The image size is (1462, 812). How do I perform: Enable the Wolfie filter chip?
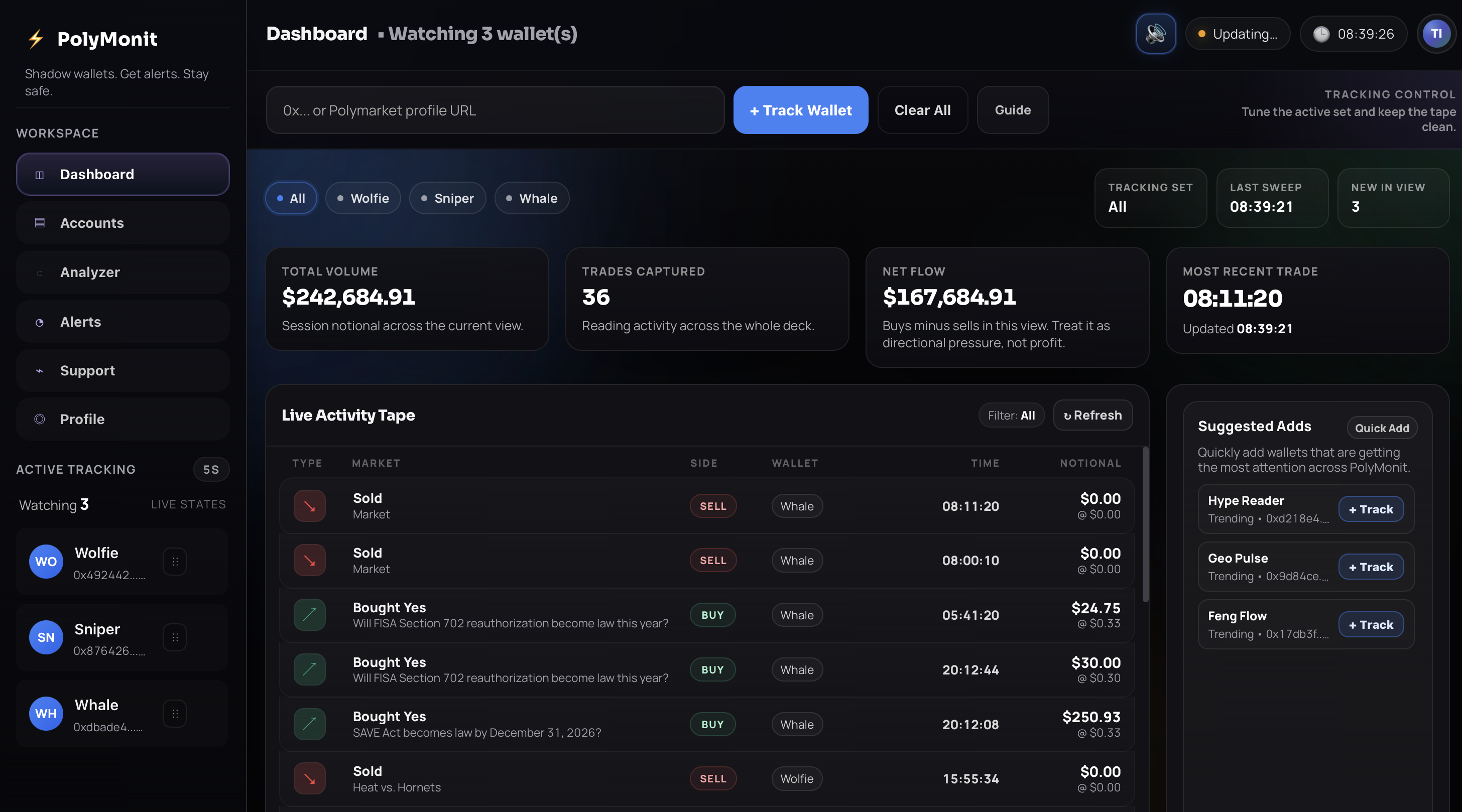coord(362,198)
